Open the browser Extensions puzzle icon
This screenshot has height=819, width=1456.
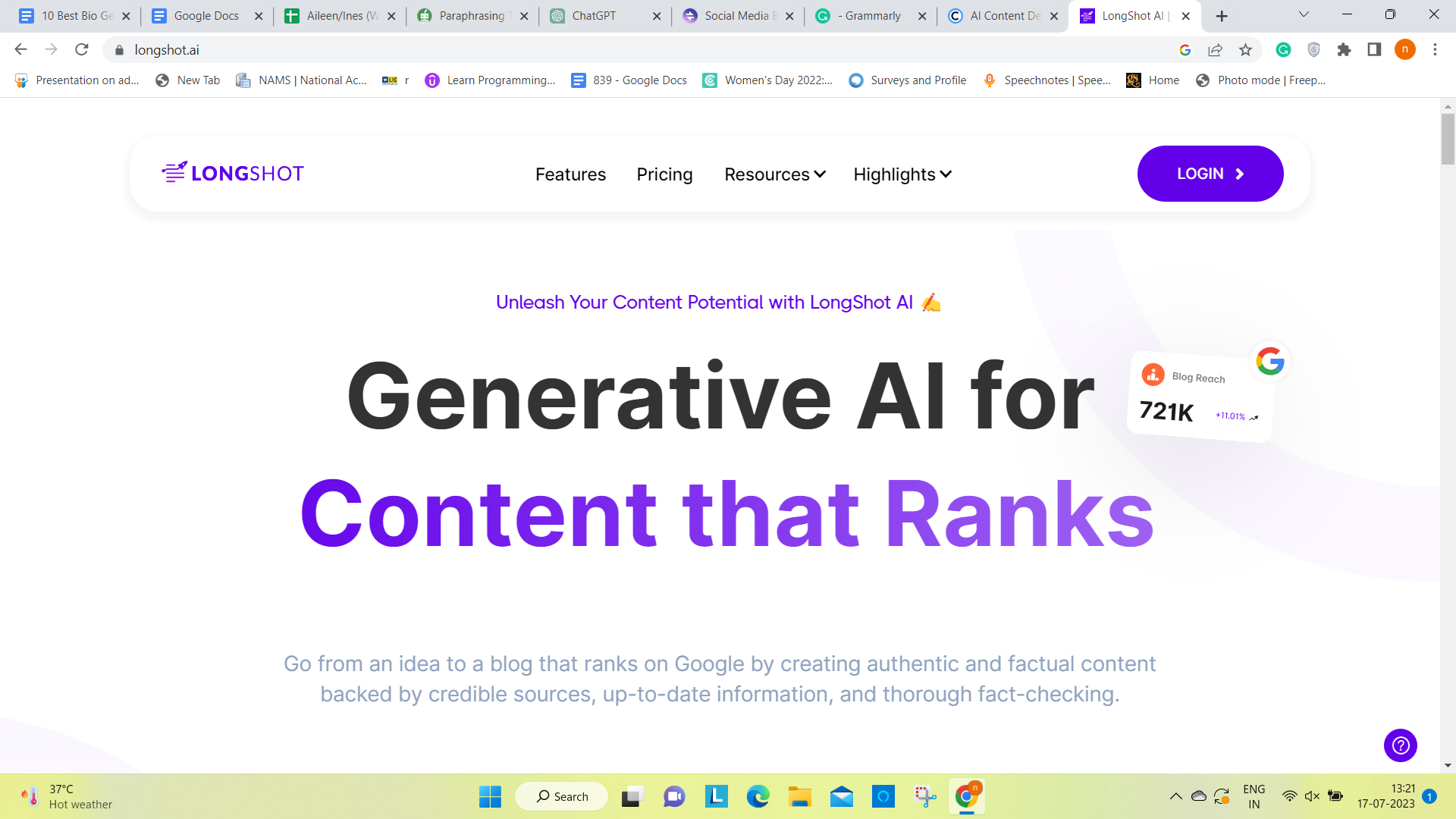(1345, 49)
